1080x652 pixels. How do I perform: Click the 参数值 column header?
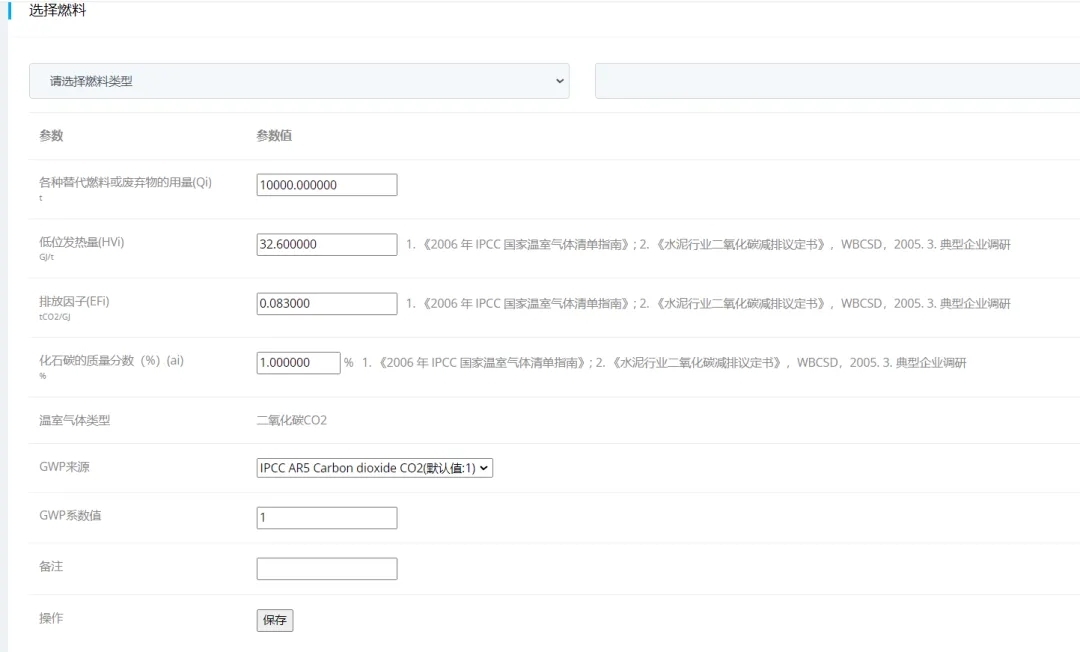(x=274, y=136)
